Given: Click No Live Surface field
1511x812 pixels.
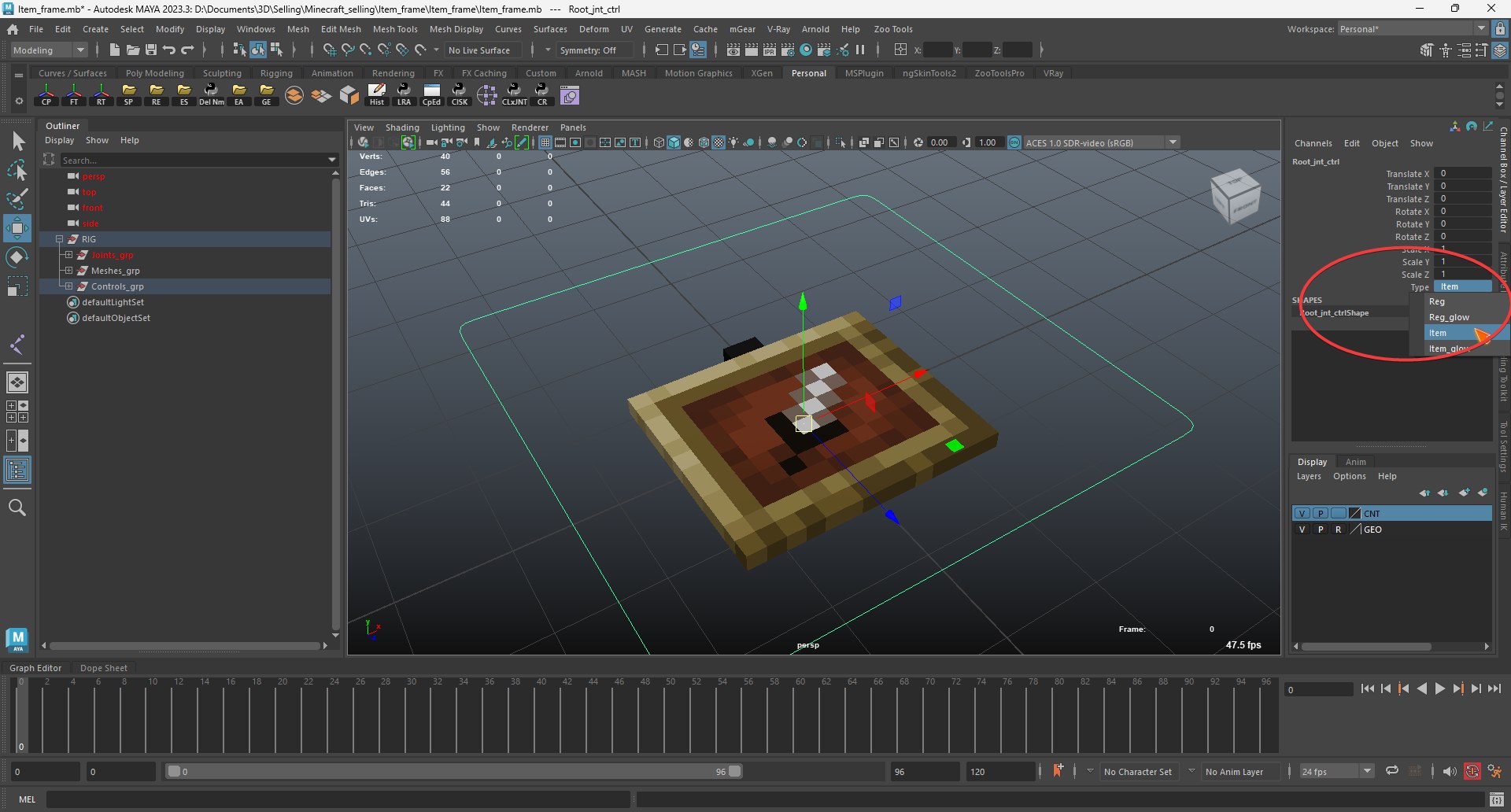Looking at the screenshot, I should click(484, 50).
